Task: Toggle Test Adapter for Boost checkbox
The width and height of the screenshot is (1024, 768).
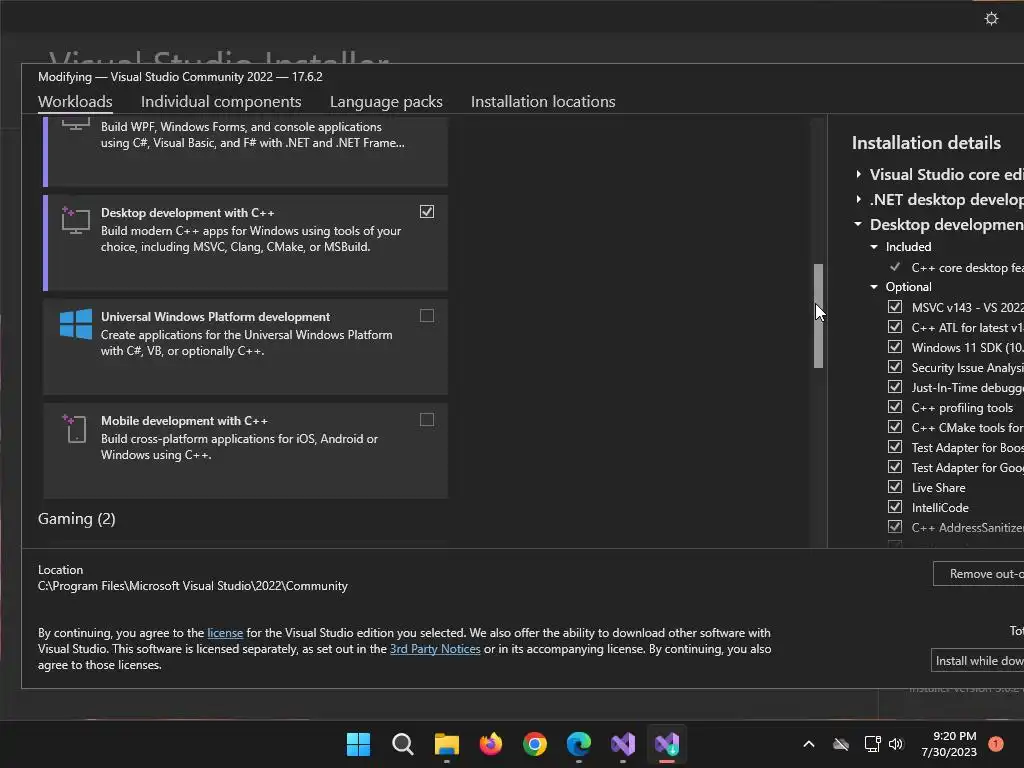Action: [x=895, y=447]
